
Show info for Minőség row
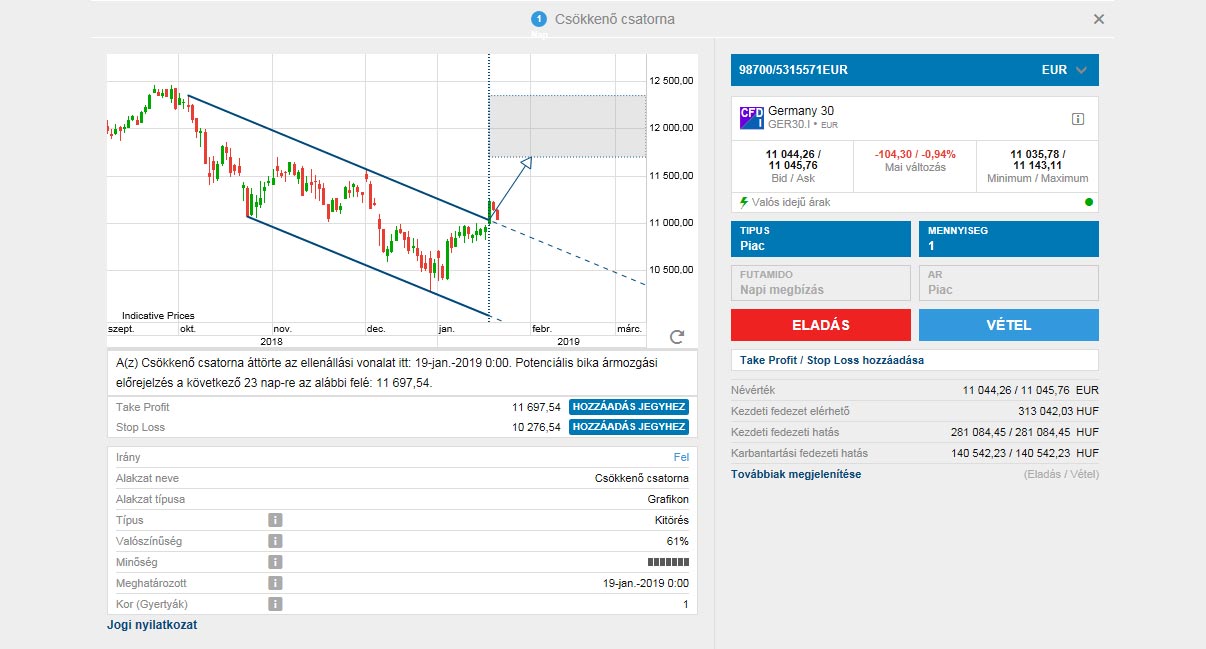coord(275,562)
